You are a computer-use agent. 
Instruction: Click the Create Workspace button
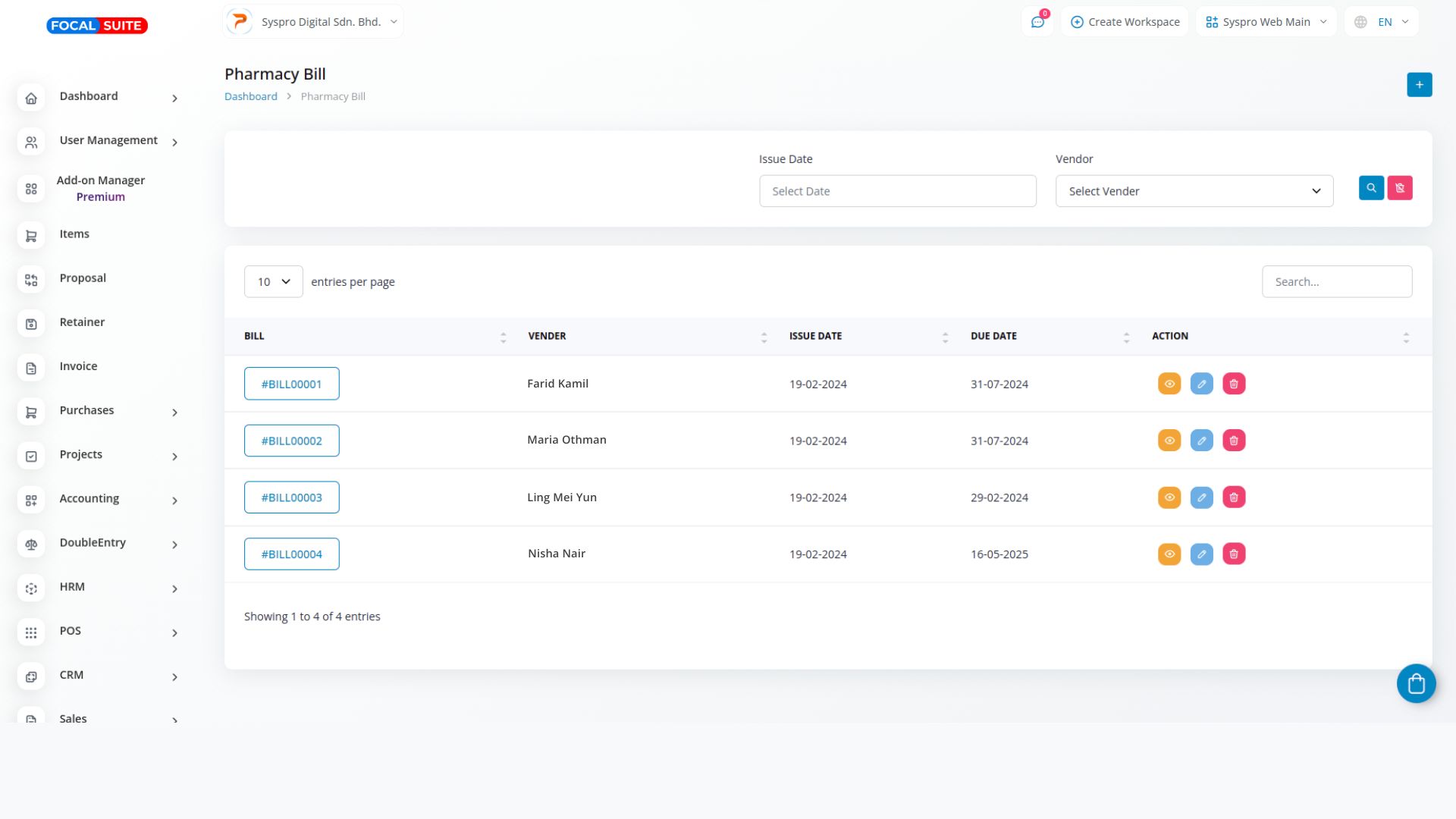pos(1125,22)
